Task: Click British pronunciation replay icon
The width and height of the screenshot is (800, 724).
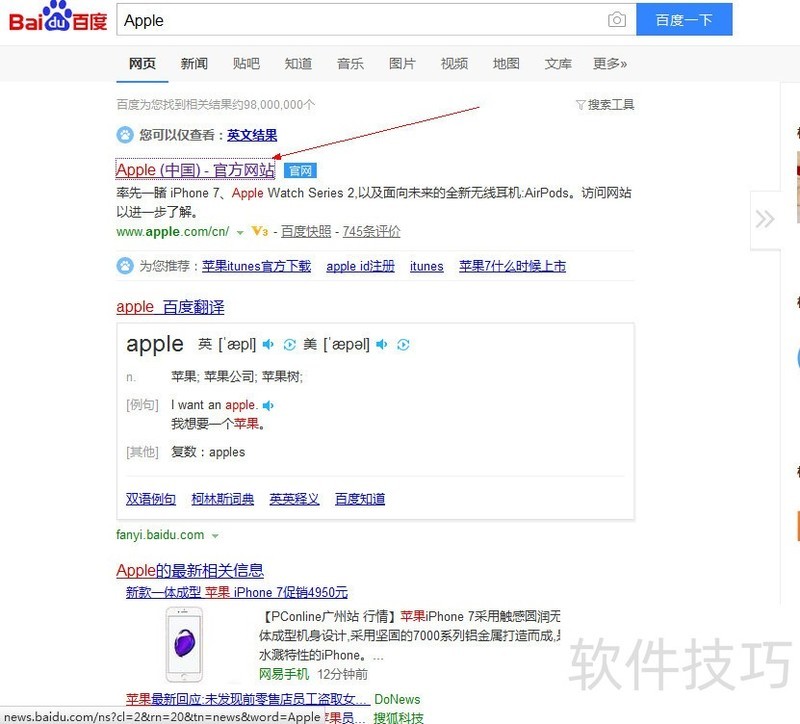Action: (289, 345)
